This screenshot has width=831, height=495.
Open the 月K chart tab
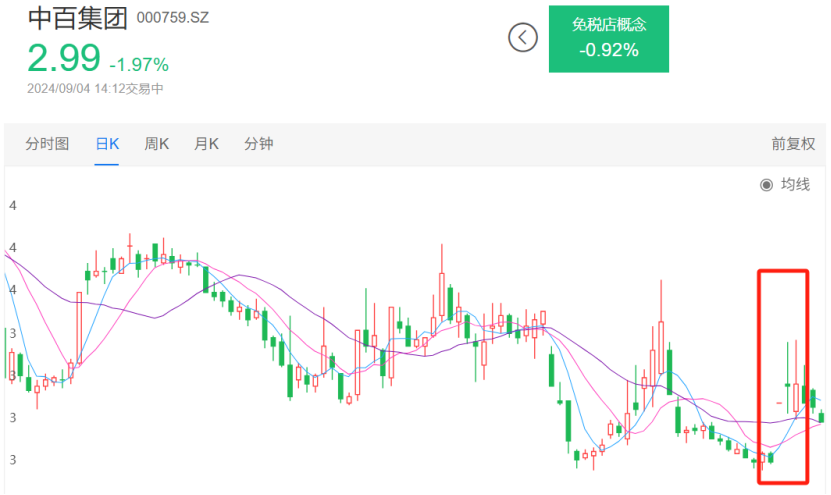(x=206, y=144)
